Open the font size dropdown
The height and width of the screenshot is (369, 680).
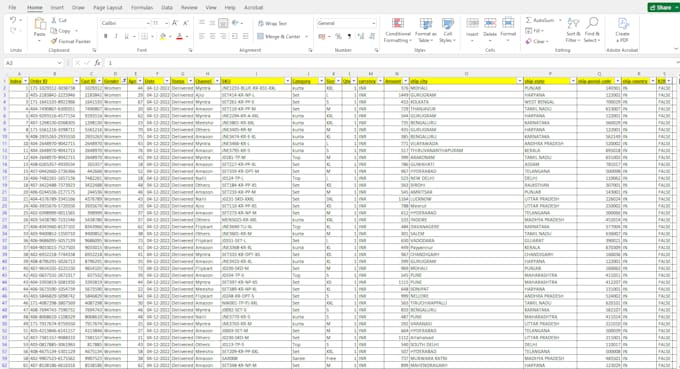(x=167, y=23)
